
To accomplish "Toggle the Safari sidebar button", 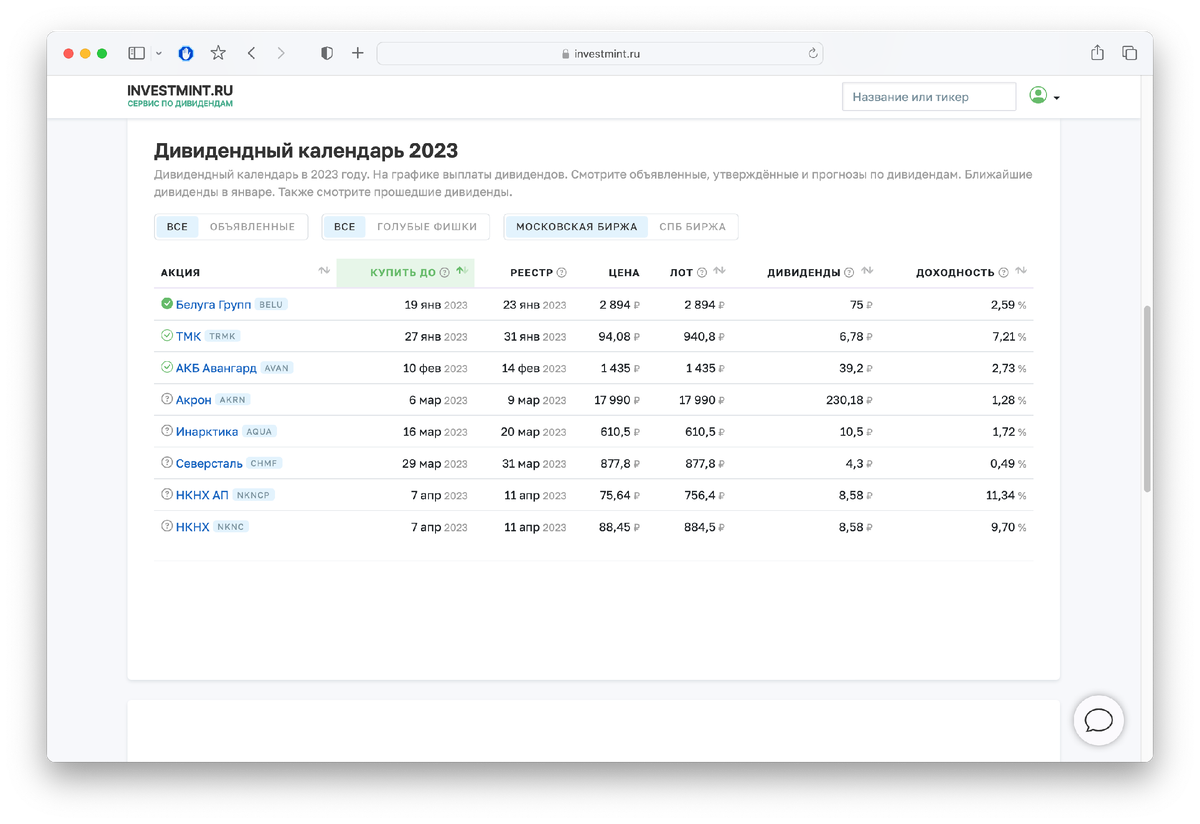I will tap(137, 53).
